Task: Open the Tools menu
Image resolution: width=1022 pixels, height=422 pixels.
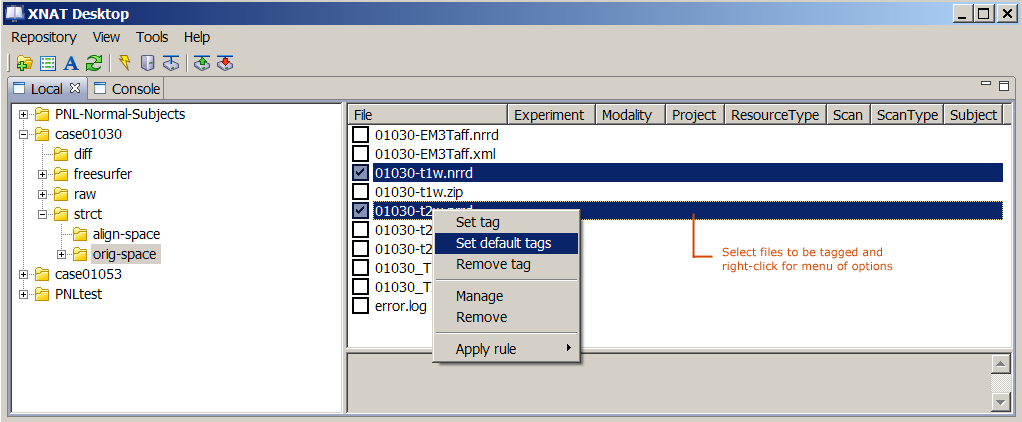Action: pos(152,37)
